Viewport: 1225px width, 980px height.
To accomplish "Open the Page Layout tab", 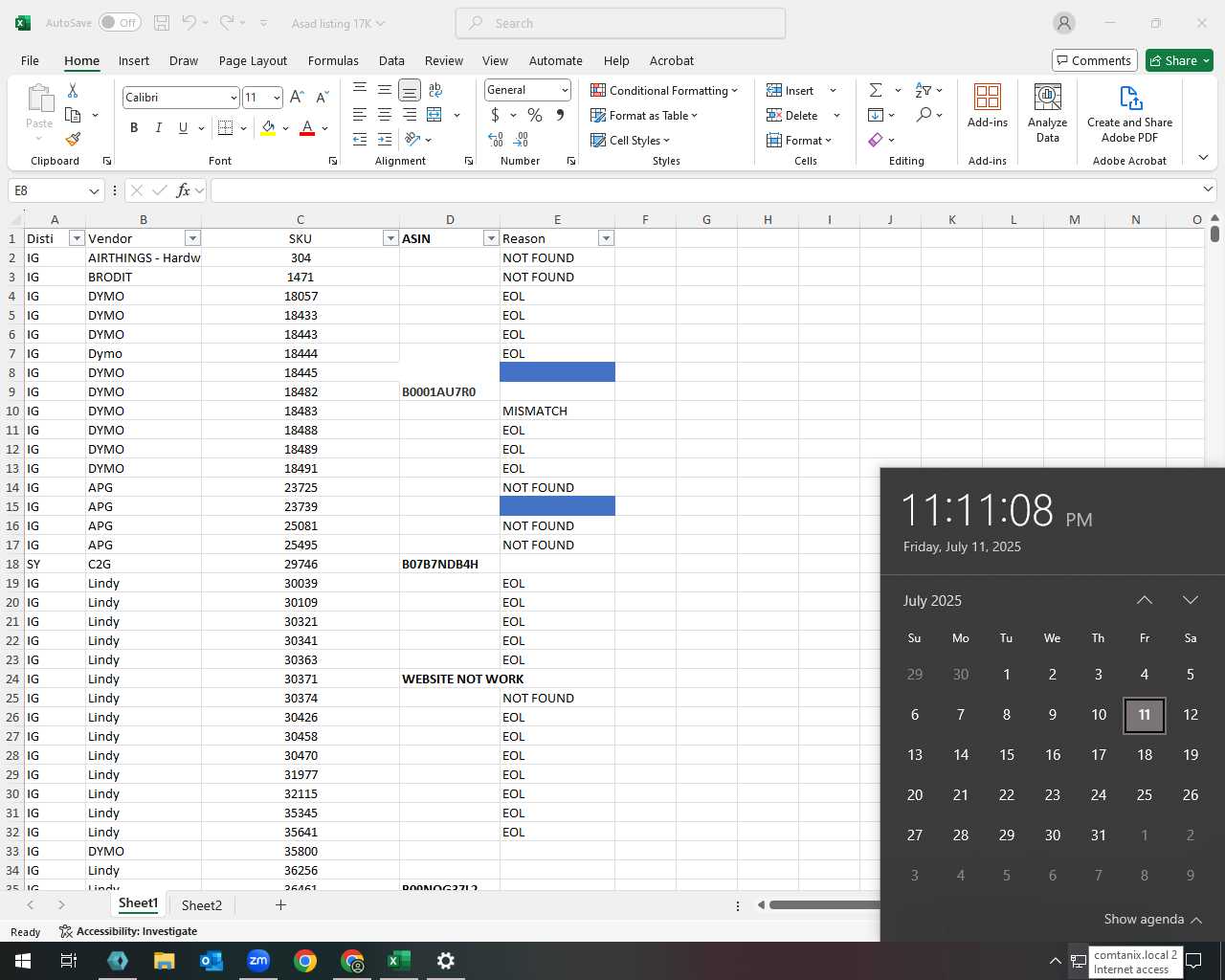I will 253,60.
